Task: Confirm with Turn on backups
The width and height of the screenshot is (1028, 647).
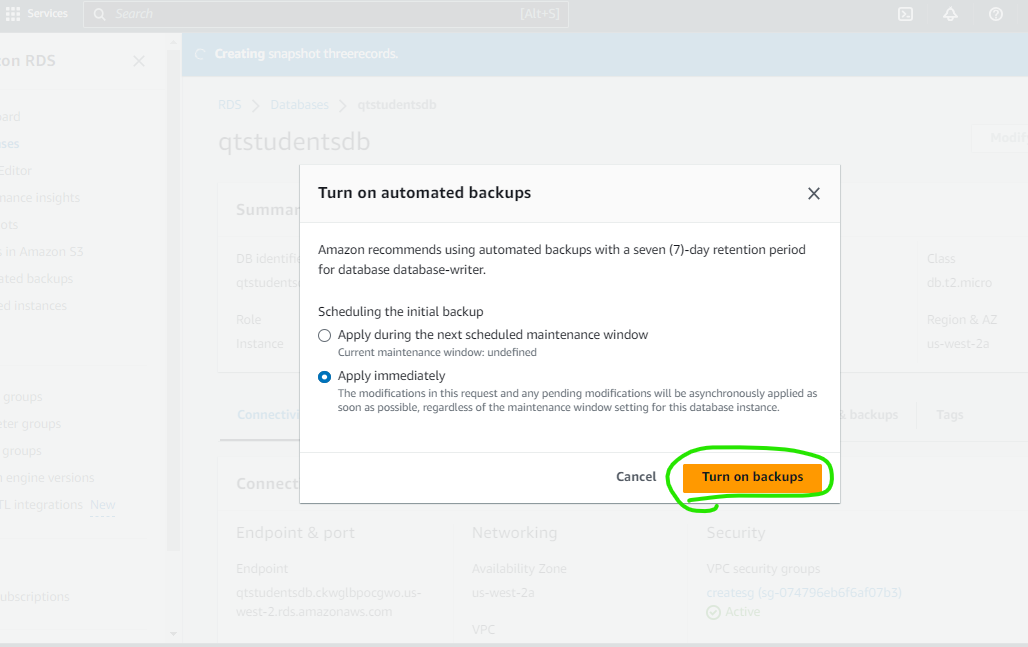Action: (x=753, y=477)
